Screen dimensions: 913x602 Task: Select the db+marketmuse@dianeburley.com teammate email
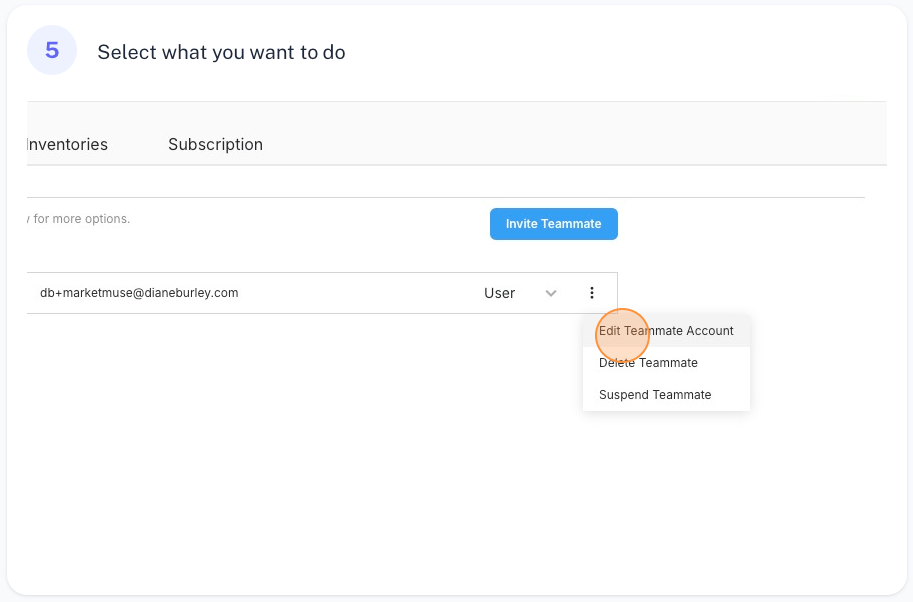(x=139, y=293)
